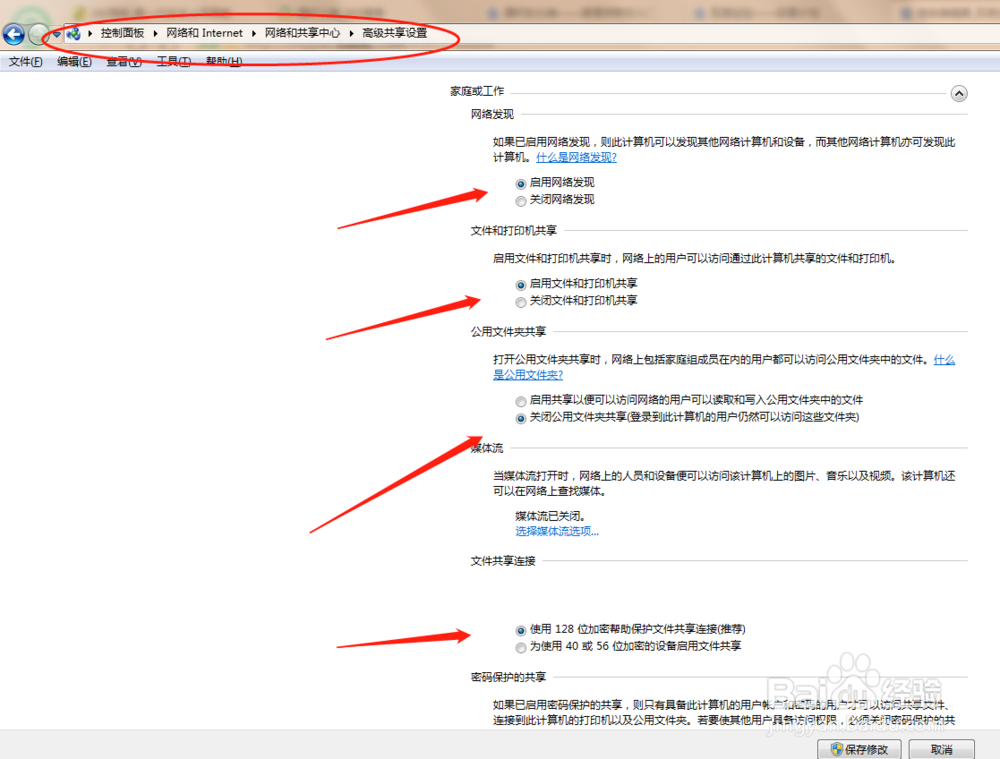Click 选择媒体流选项 link
Image resolution: width=1000 pixels, height=759 pixels.
tap(557, 531)
